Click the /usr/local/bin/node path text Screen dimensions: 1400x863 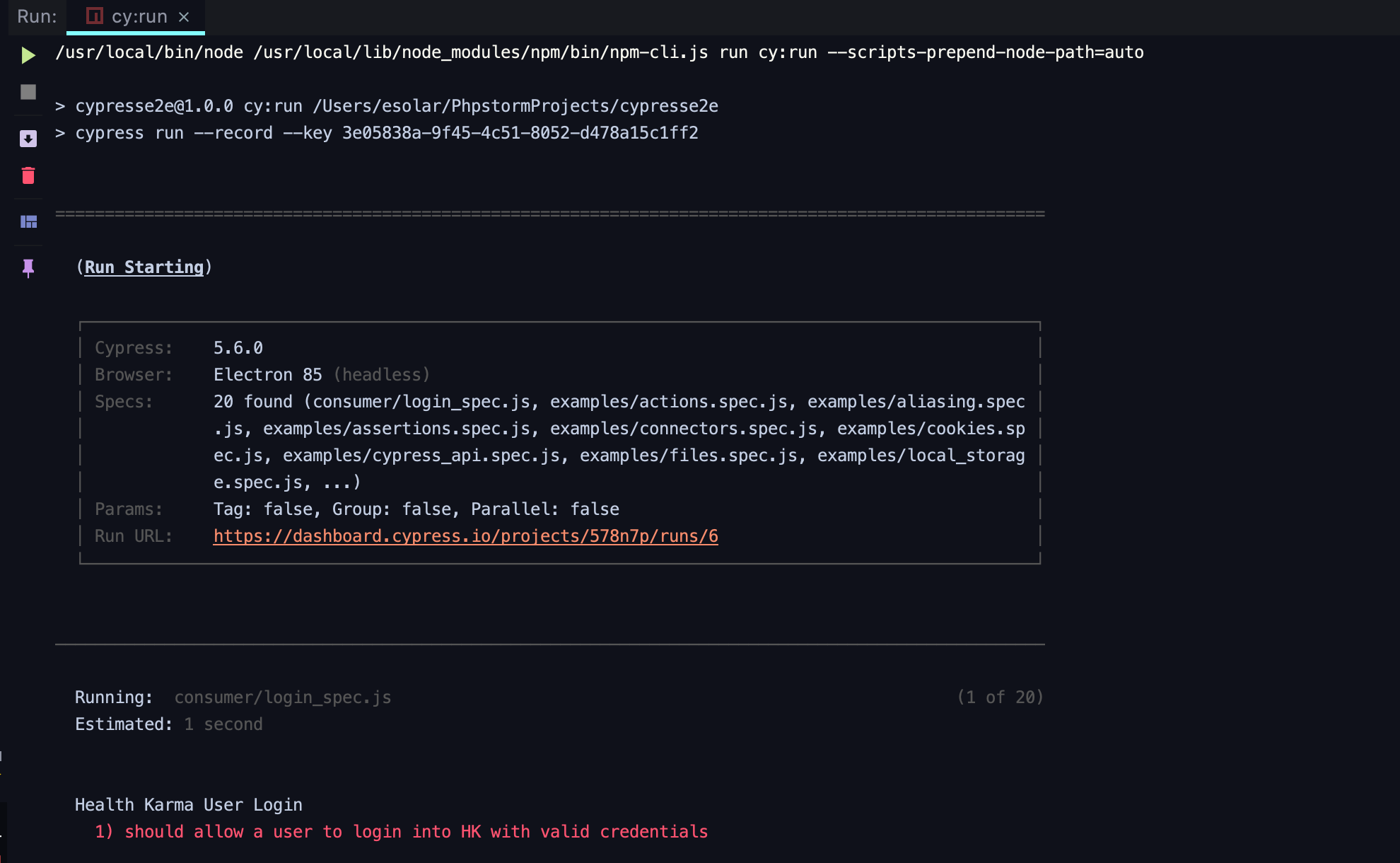point(149,52)
